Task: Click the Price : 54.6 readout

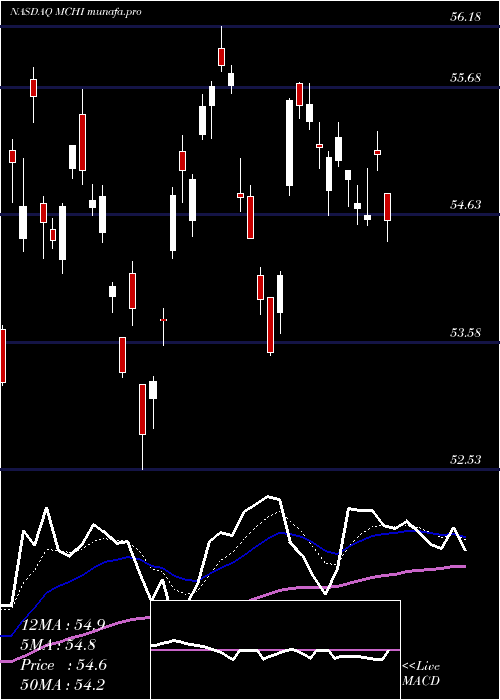Action: tap(63, 665)
